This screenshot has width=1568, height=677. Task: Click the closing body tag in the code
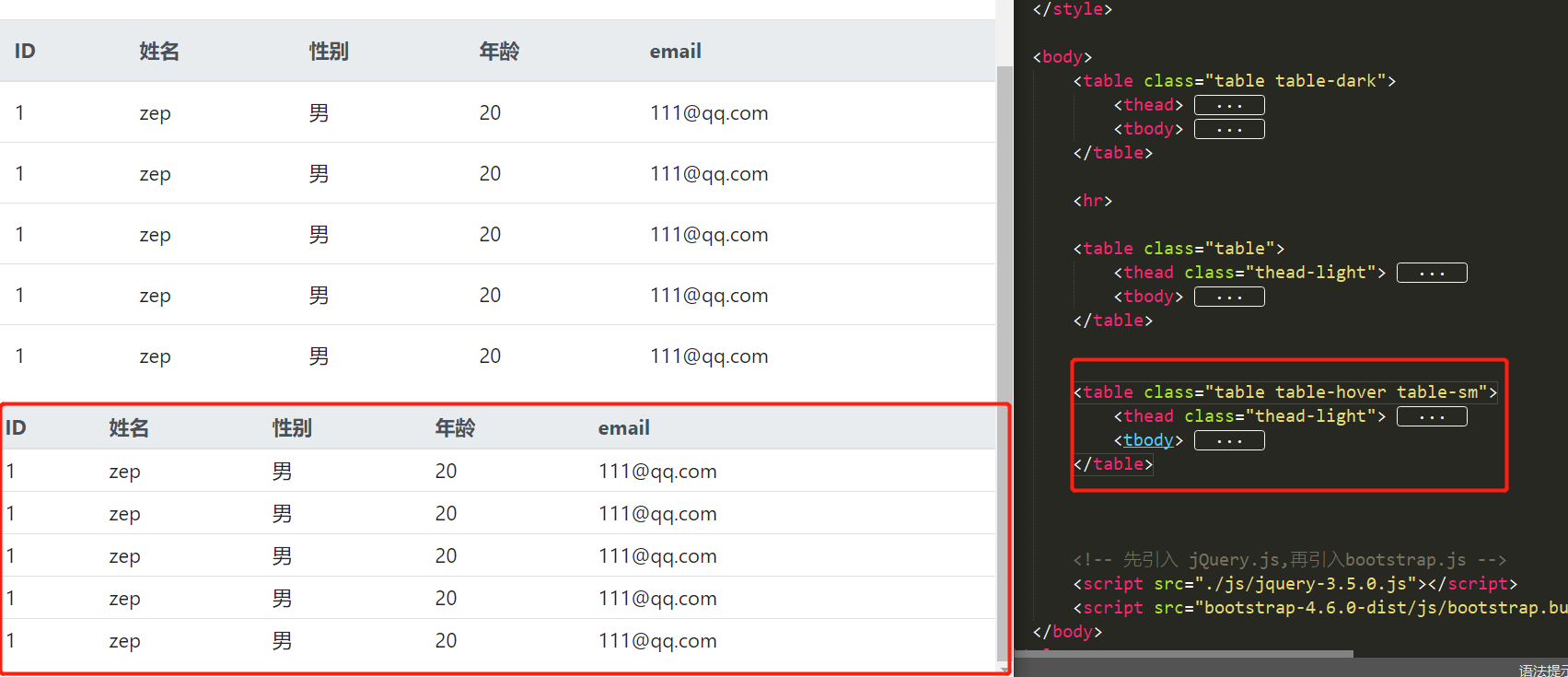coord(1067,632)
